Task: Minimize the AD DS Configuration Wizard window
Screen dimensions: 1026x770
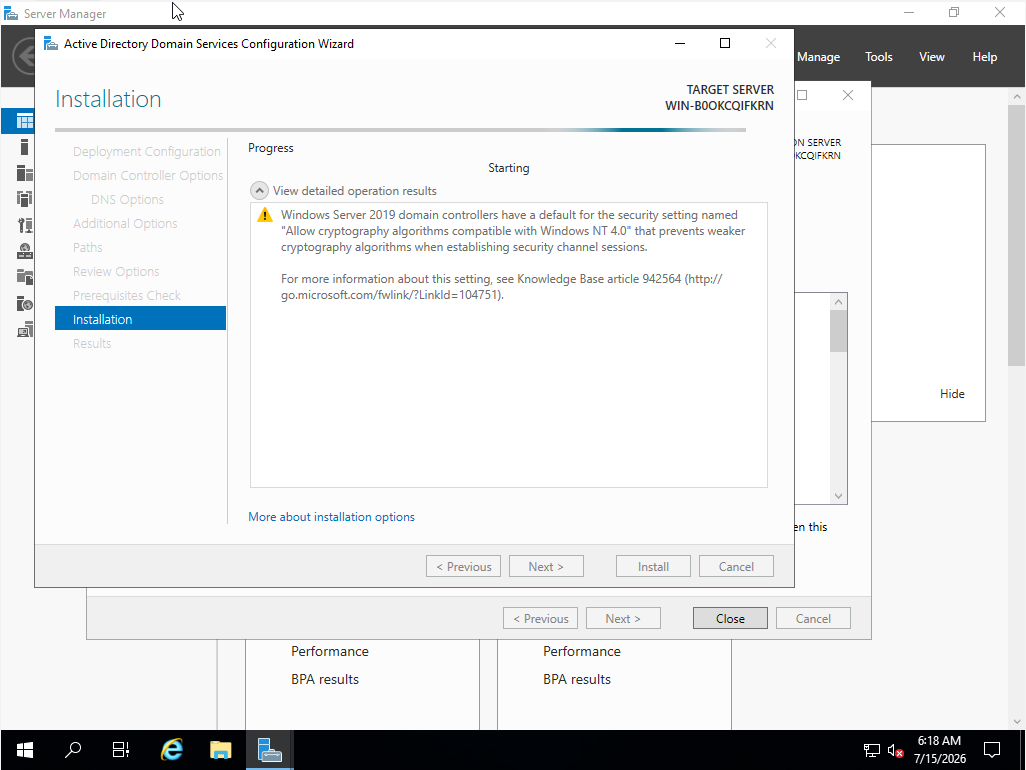Action: point(680,43)
